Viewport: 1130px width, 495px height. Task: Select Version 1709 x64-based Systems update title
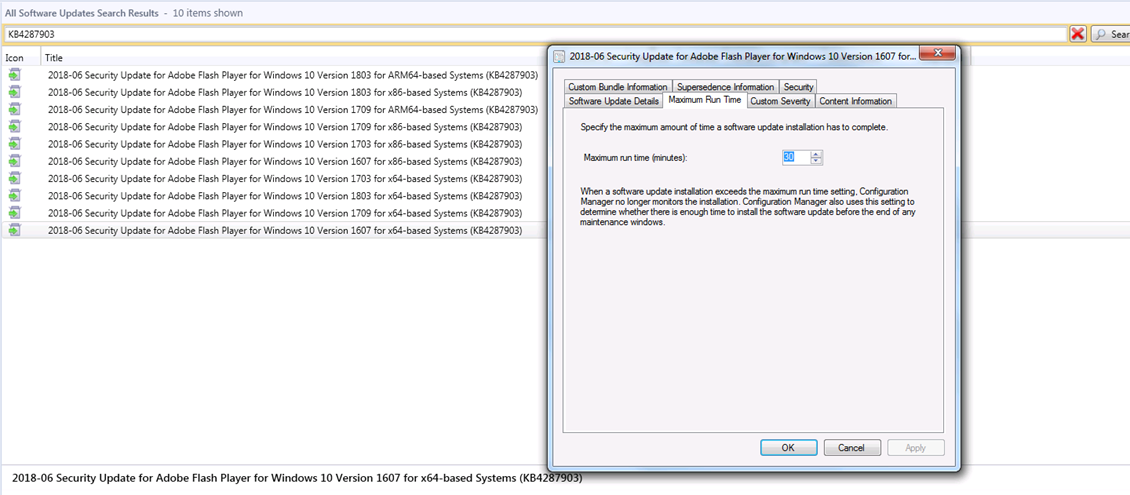click(x=285, y=213)
